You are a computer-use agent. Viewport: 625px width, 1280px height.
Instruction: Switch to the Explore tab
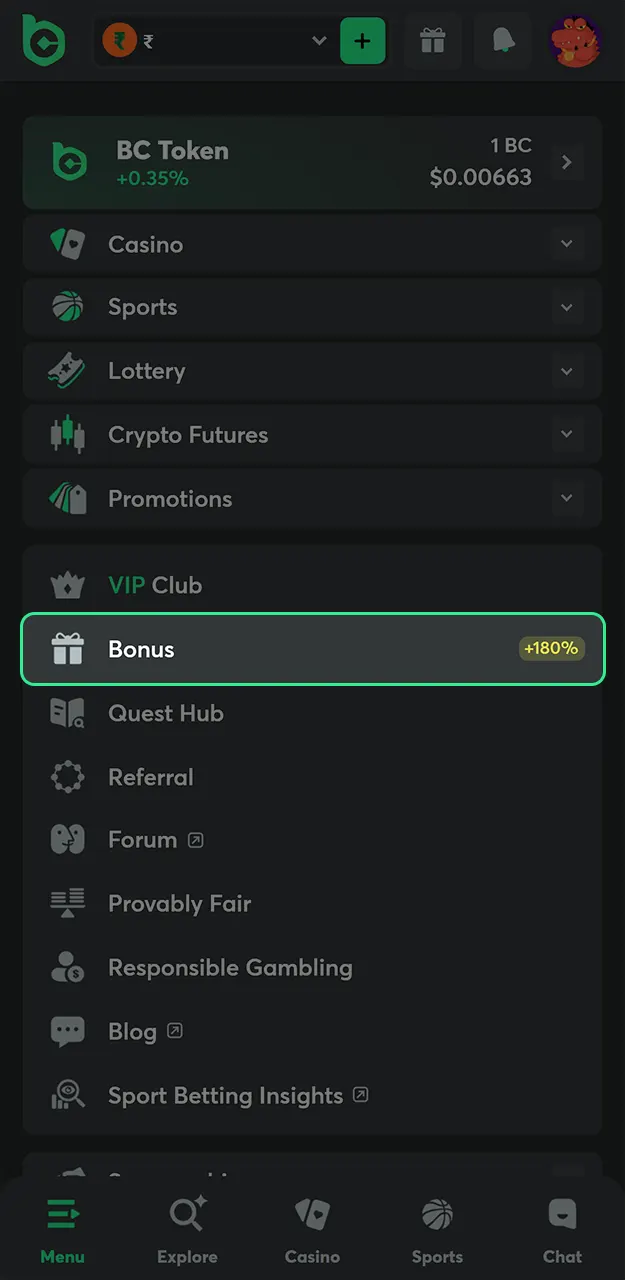[187, 1225]
